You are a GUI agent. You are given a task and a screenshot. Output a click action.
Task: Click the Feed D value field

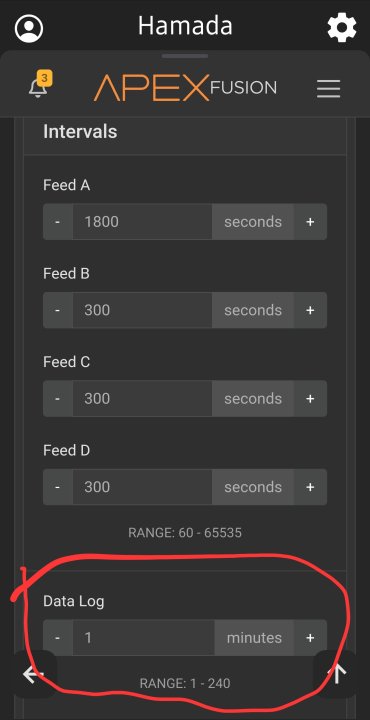pos(142,487)
